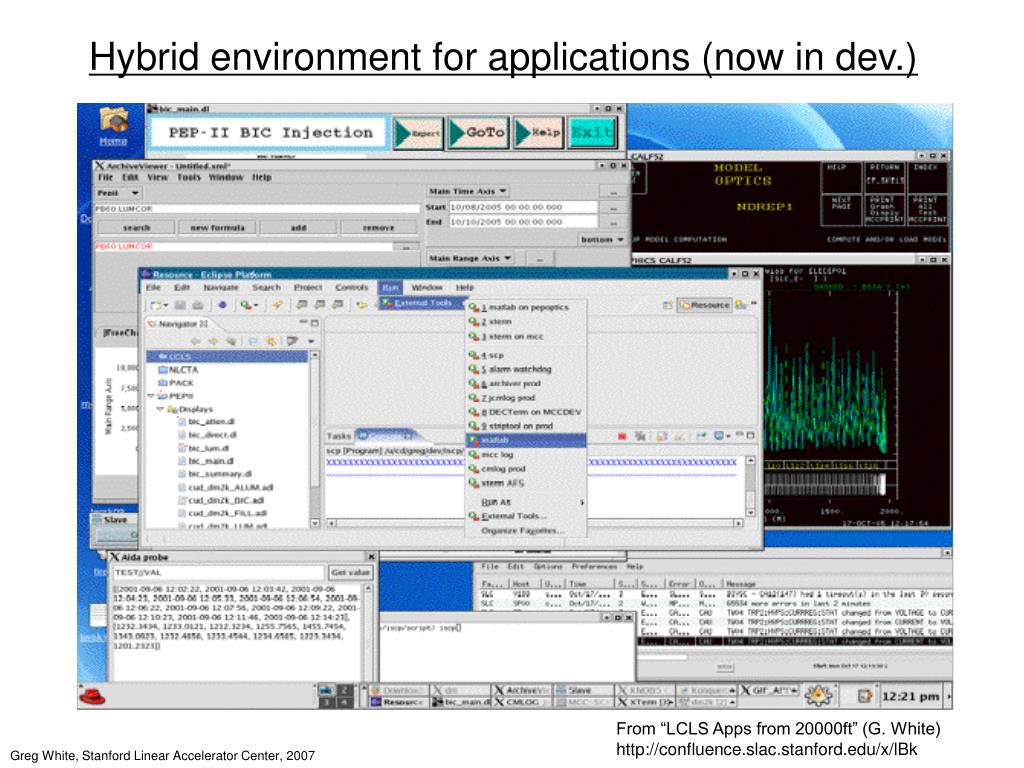The height and width of the screenshot is (768, 1024).
Task: Open the Penil dropdown in ArchiveViewer
Action: pyautogui.click(x=118, y=193)
